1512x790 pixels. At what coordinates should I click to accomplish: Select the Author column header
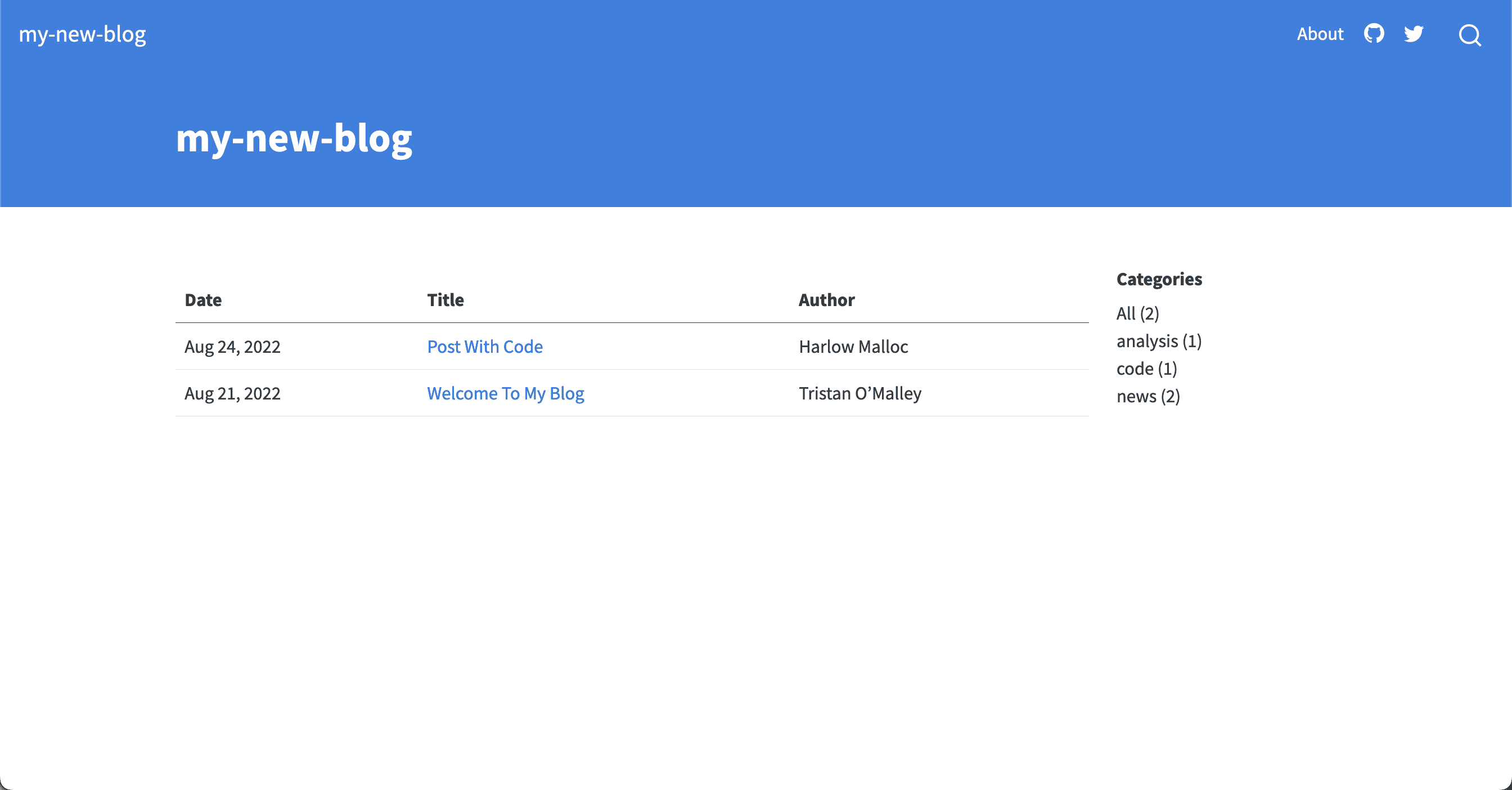pyautogui.click(x=826, y=300)
